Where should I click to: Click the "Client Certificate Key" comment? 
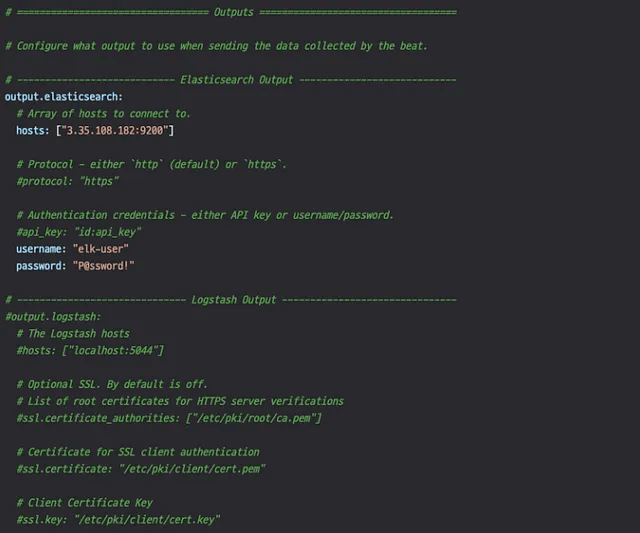[84, 502]
